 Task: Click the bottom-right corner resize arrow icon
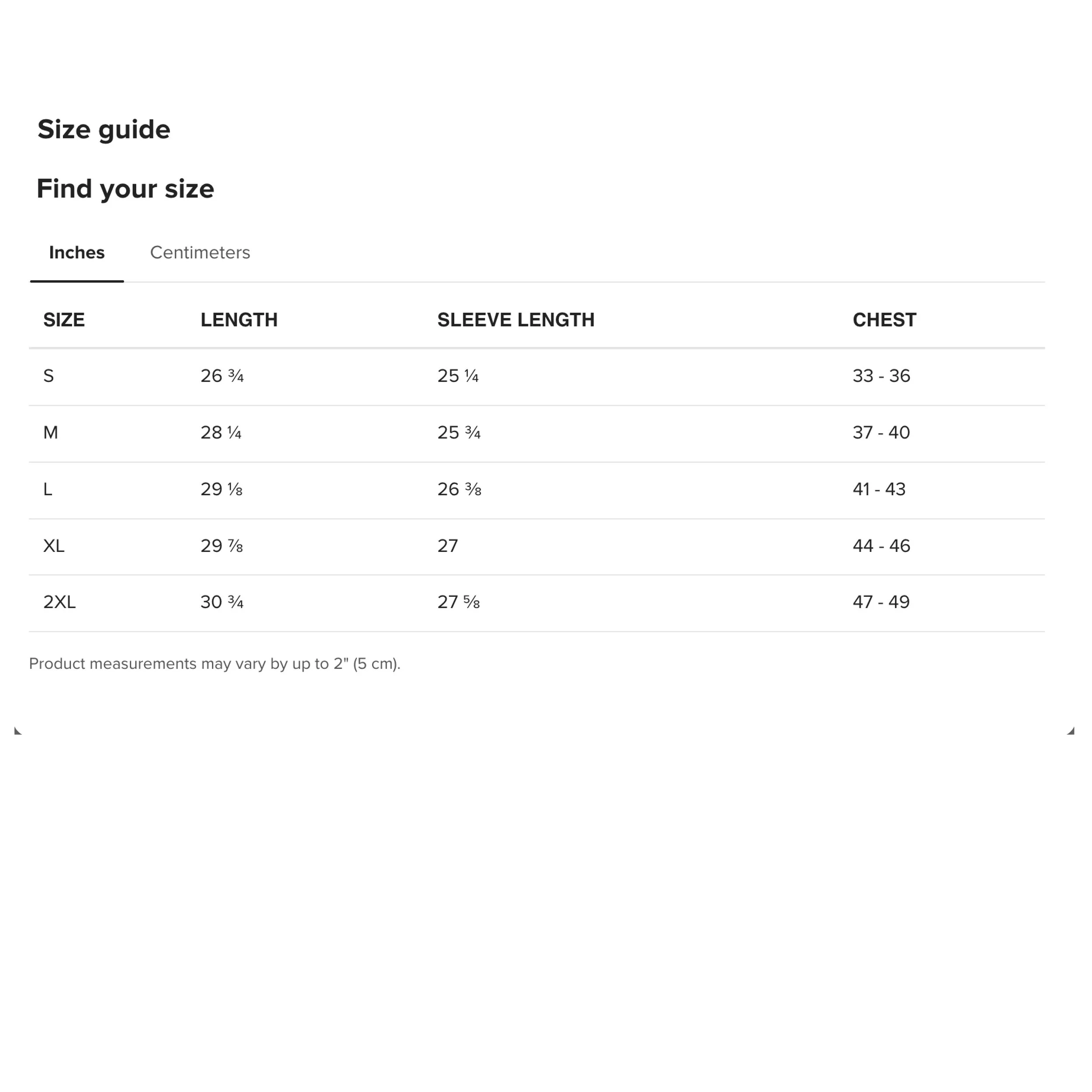(x=1071, y=731)
